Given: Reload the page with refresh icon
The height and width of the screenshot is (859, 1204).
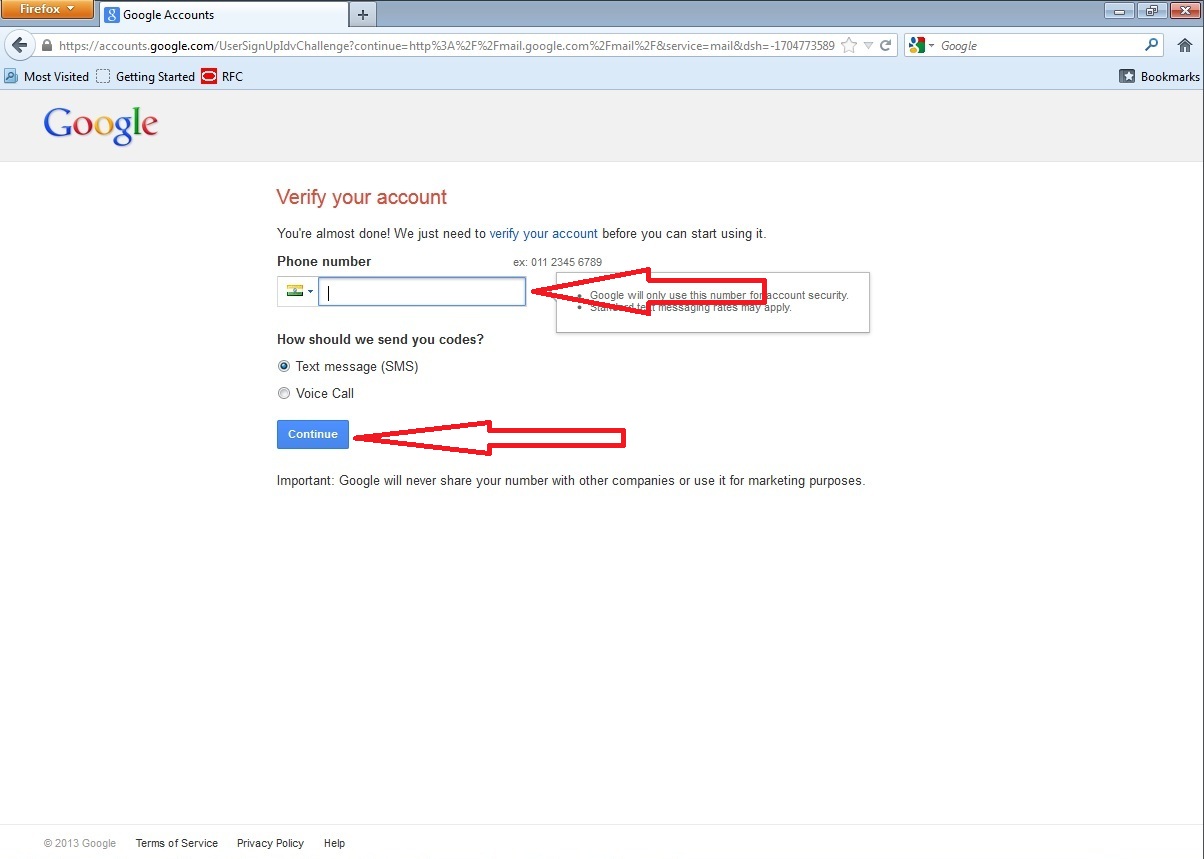Looking at the screenshot, I should (885, 46).
